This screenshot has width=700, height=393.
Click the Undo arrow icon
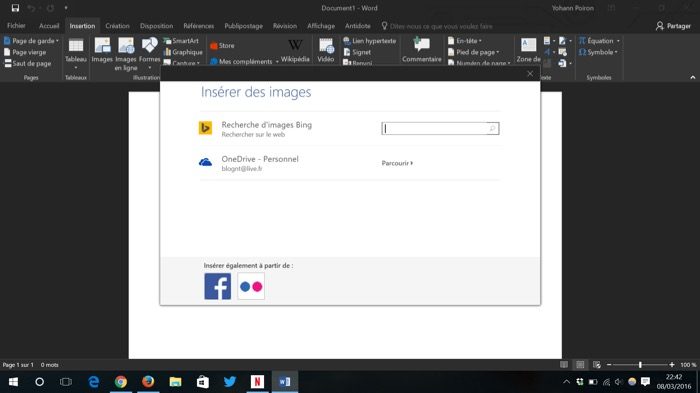pos(31,8)
